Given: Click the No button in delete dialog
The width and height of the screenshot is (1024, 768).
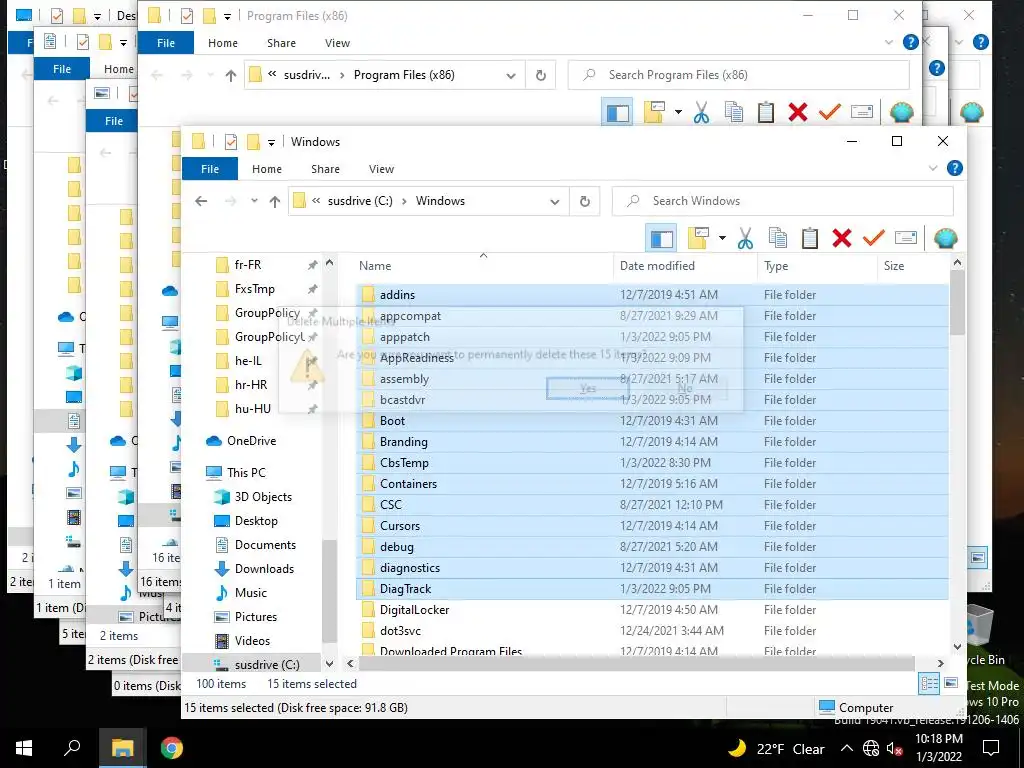Looking at the screenshot, I should [x=684, y=389].
